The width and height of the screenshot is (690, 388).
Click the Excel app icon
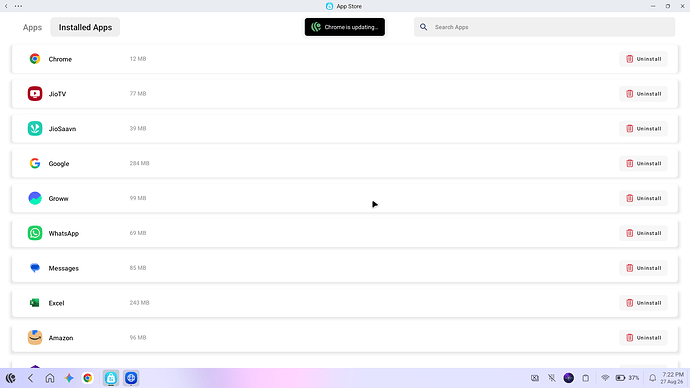35,303
